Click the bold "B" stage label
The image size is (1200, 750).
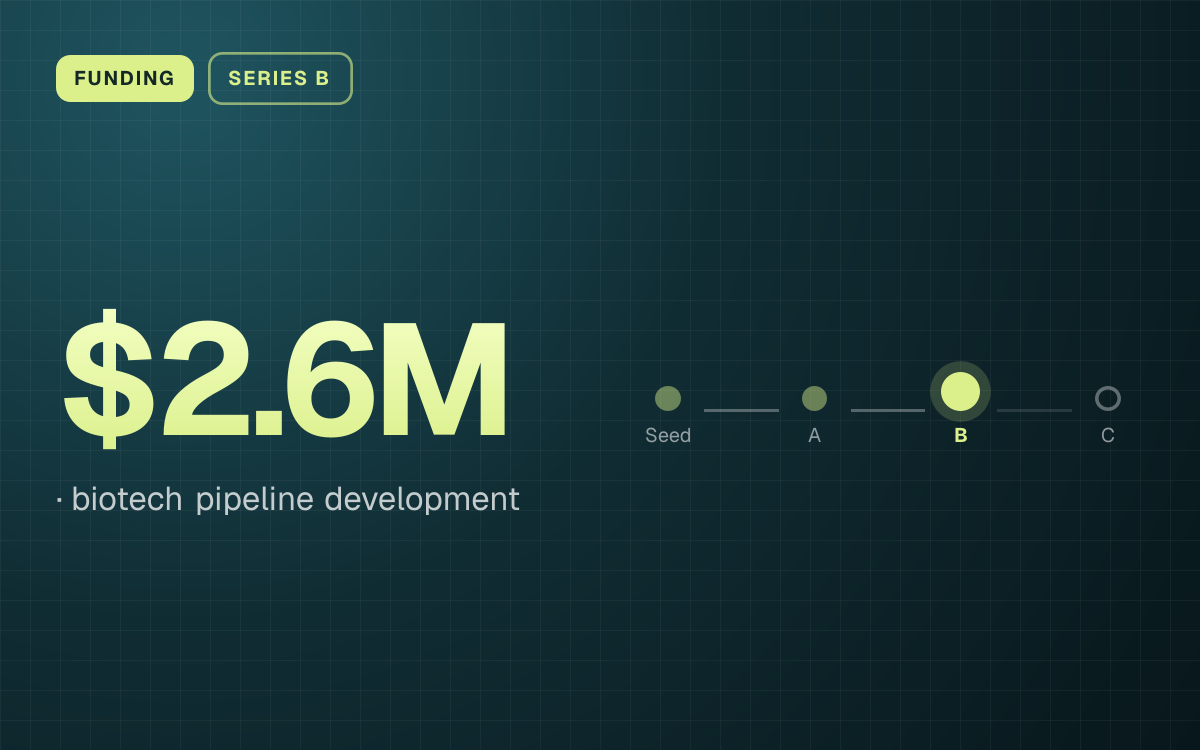pyautogui.click(x=960, y=436)
